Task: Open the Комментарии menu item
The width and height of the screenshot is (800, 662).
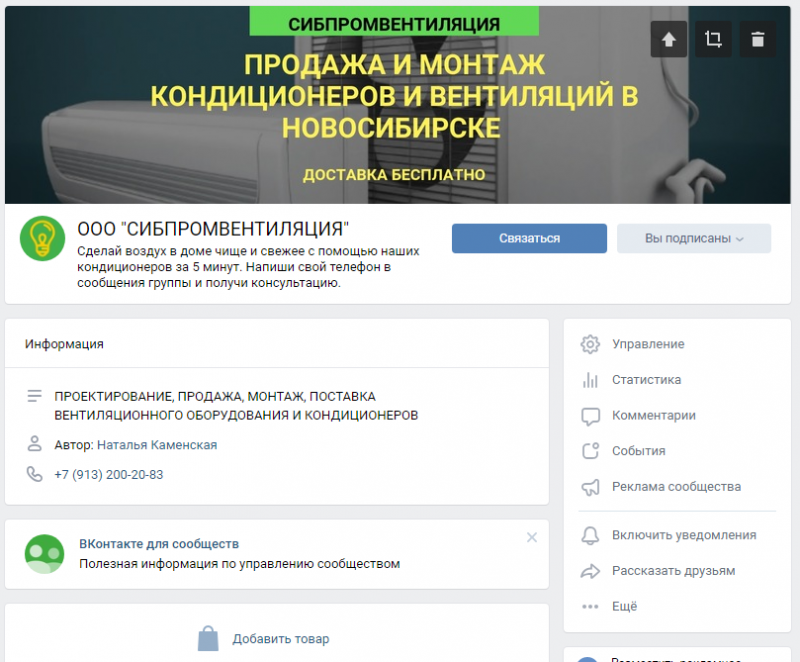Action: coord(654,416)
